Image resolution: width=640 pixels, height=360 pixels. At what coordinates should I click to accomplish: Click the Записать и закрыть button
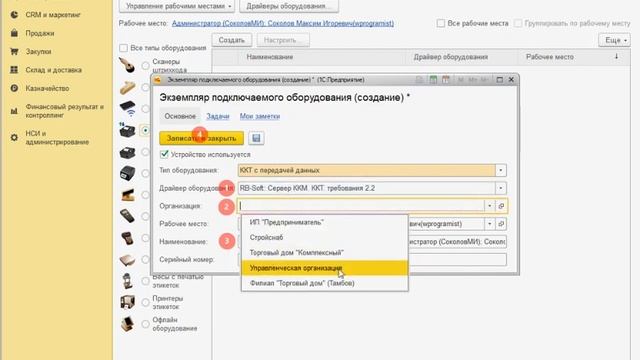[201, 138]
